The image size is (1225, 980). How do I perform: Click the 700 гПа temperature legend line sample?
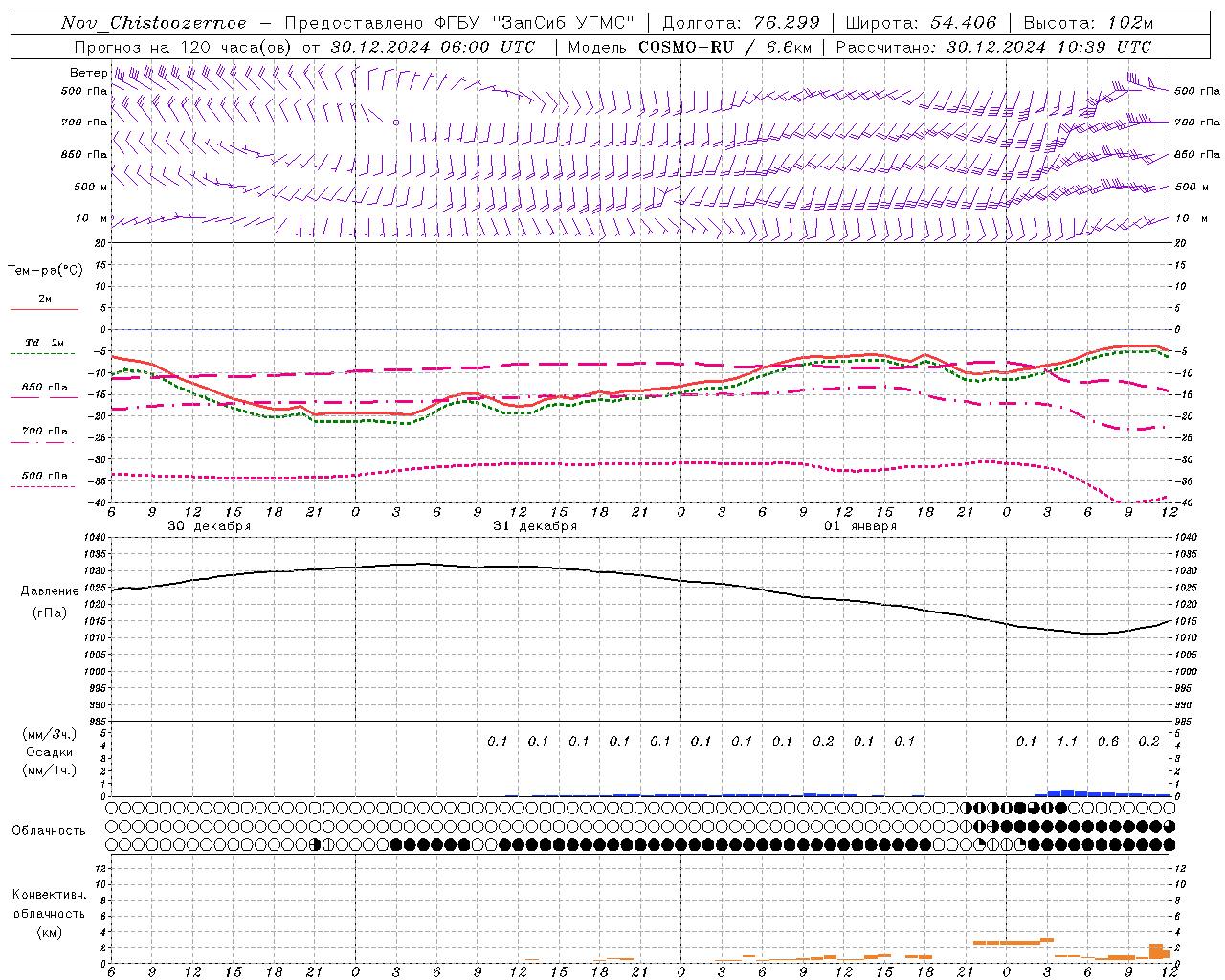42,442
